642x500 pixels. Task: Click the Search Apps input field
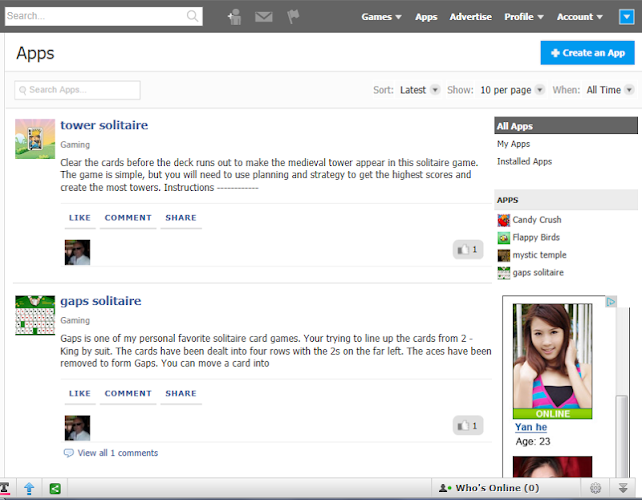click(x=78, y=90)
